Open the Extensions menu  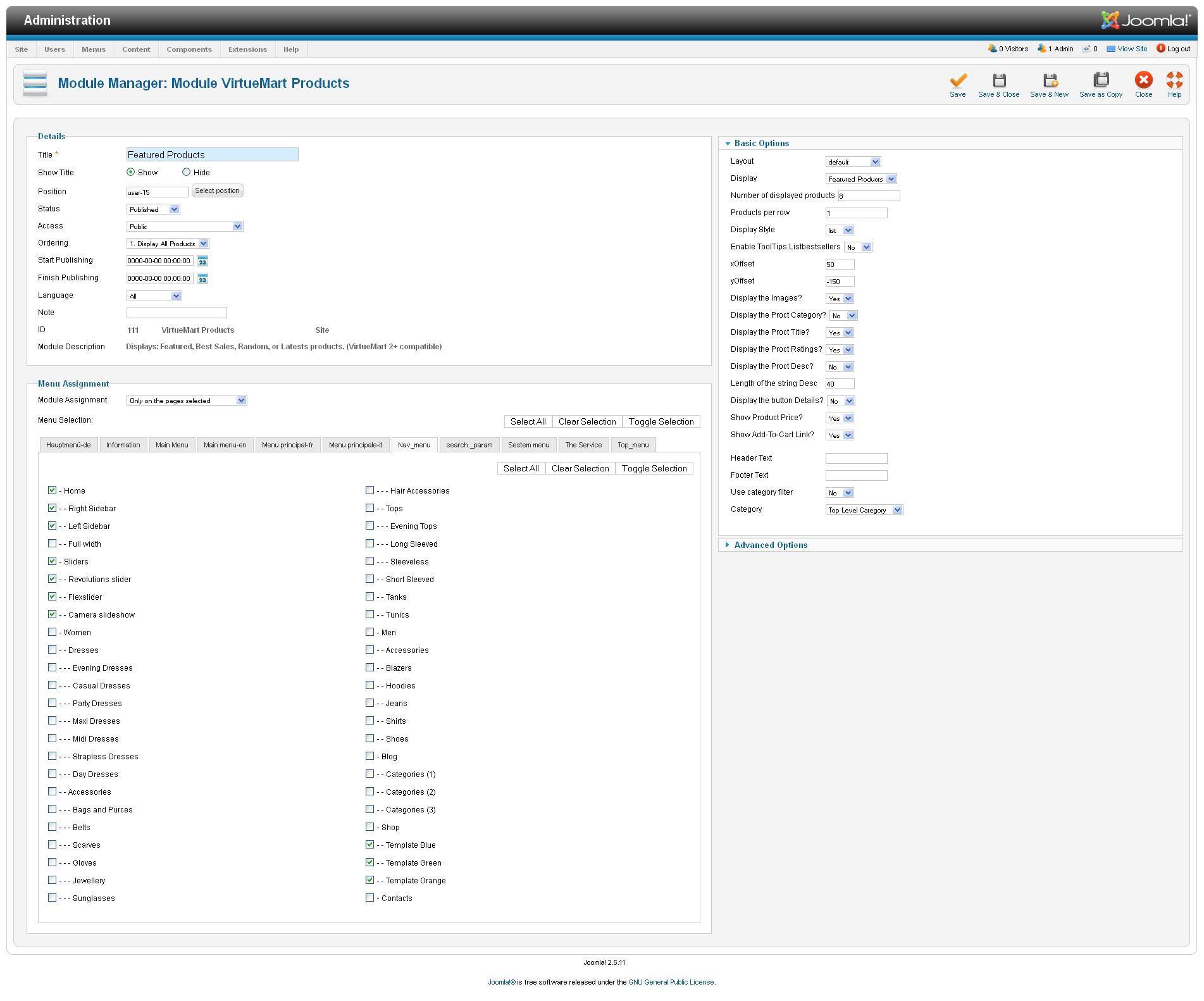(247, 49)
